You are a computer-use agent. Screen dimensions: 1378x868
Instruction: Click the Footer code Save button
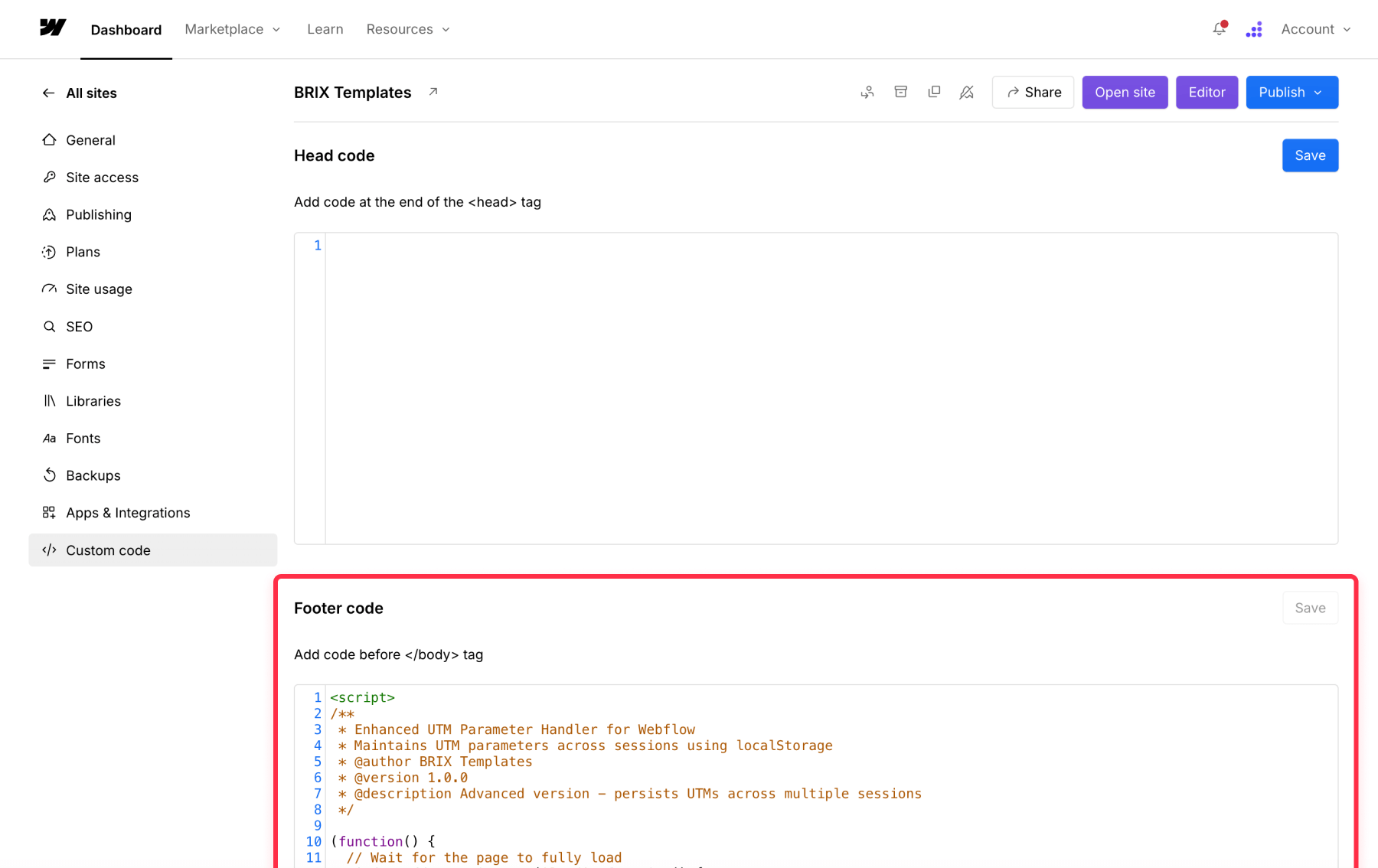pos(1310,608)
